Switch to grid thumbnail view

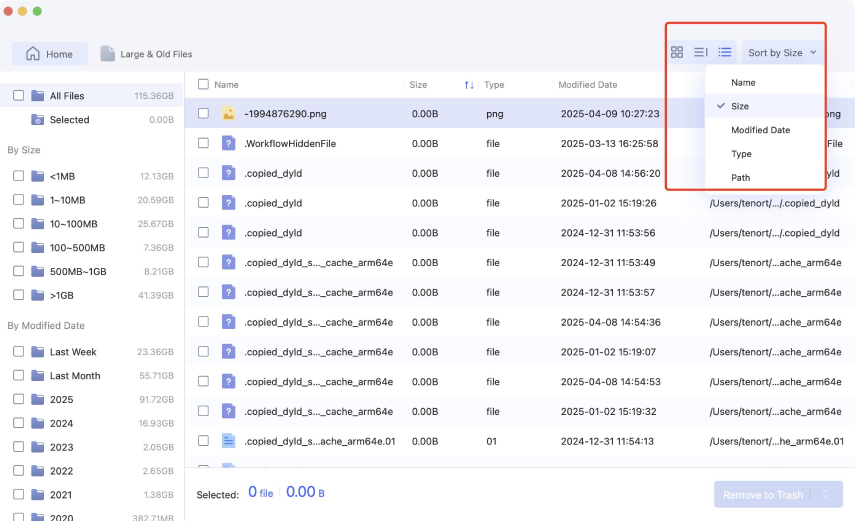click(677, 52)
